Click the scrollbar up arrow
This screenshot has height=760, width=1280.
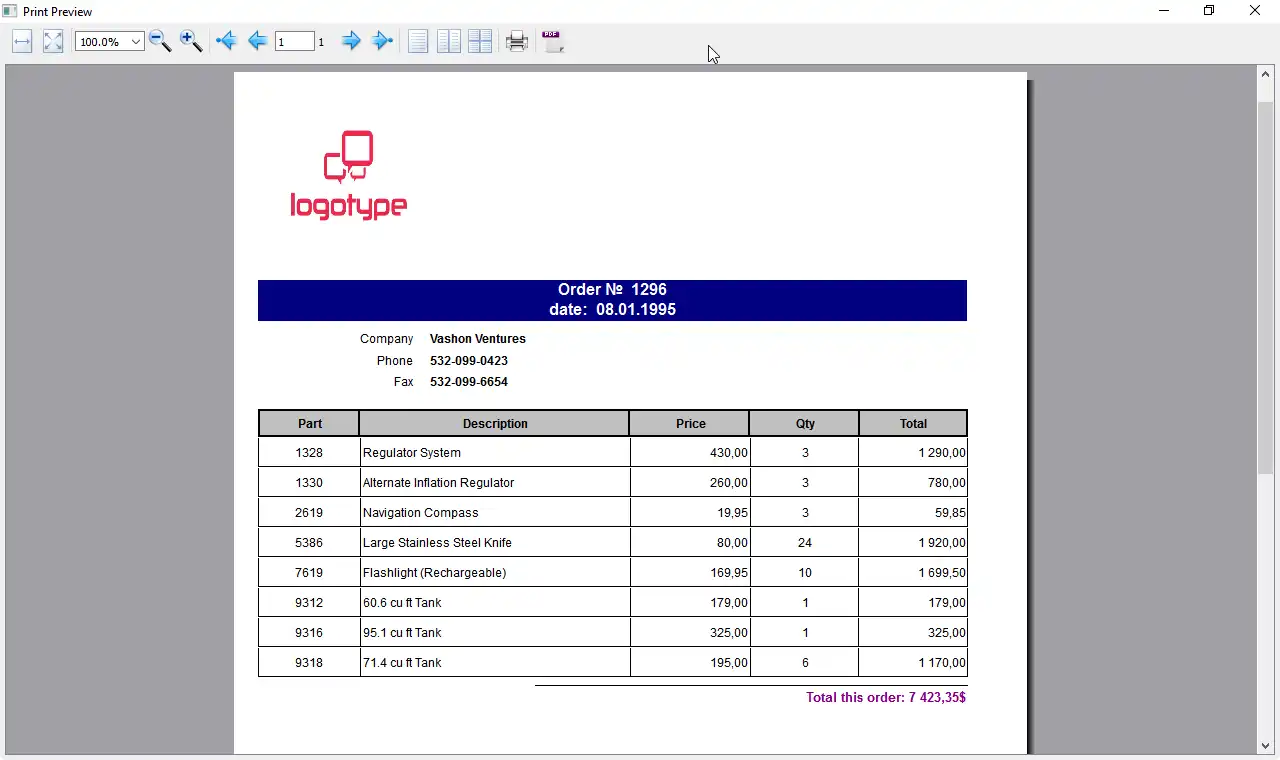(1265, 73)
